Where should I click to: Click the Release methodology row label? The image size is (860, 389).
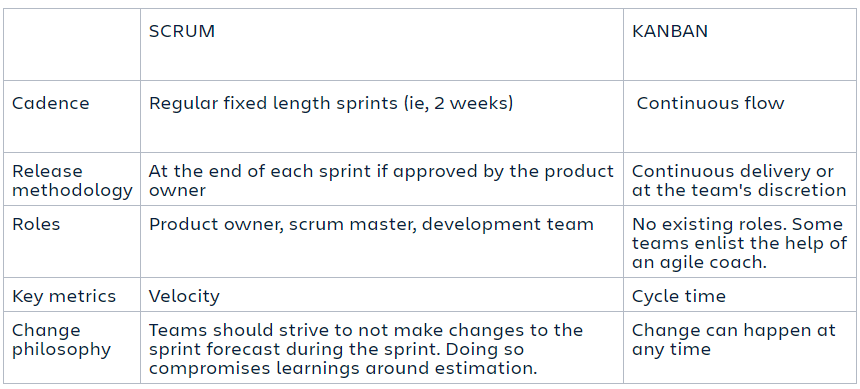click(x=72, y=181)
